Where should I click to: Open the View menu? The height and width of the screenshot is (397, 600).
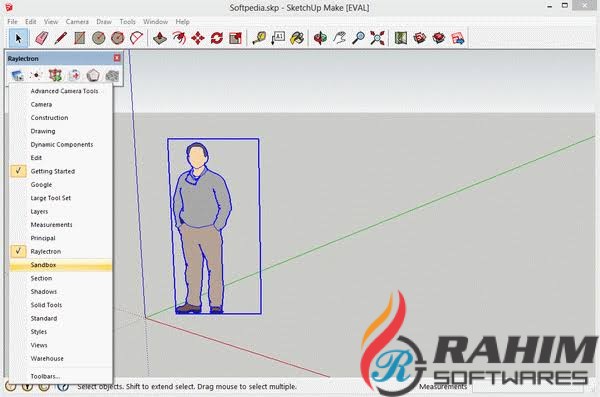[51, 22]
